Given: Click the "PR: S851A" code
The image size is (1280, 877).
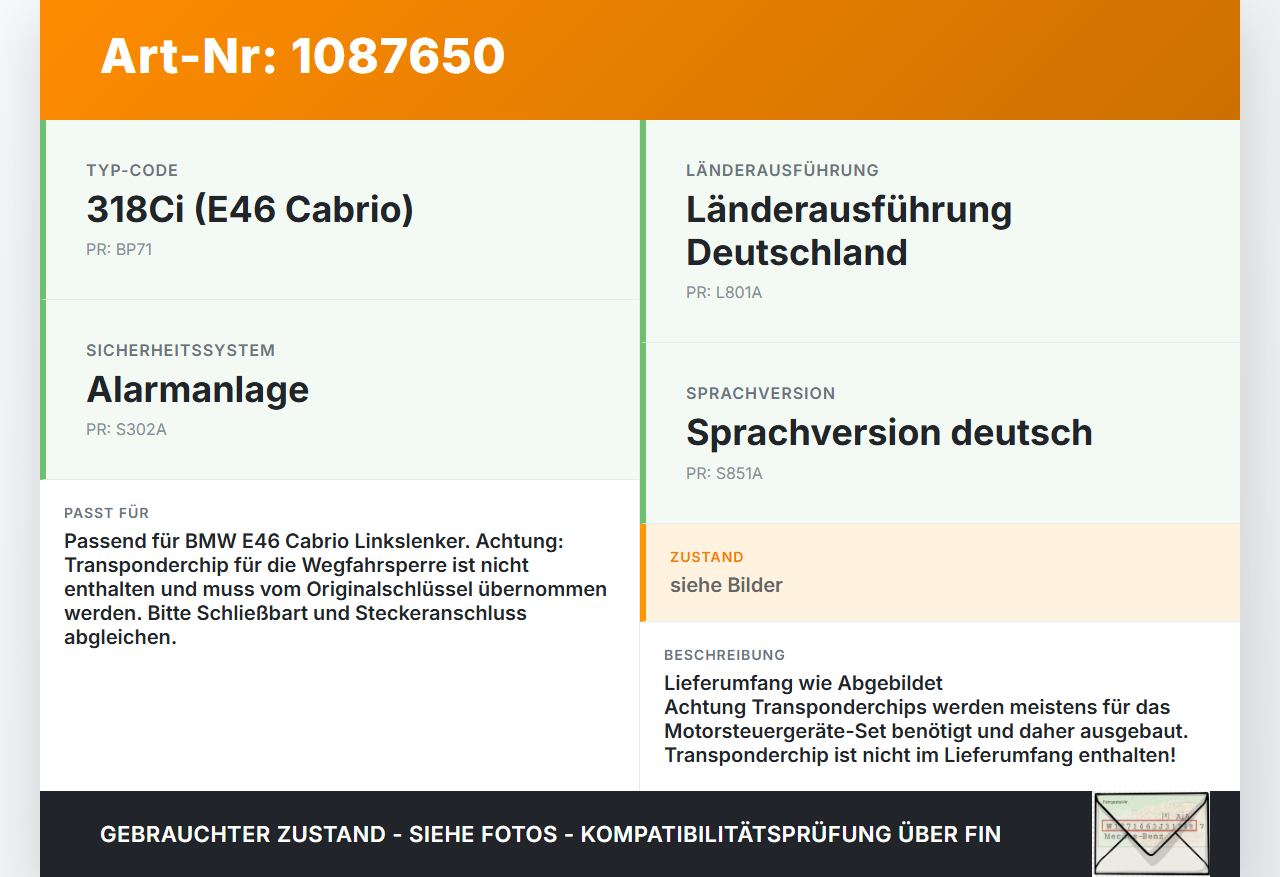Looking at the screenshot, I should click(724, 473).
